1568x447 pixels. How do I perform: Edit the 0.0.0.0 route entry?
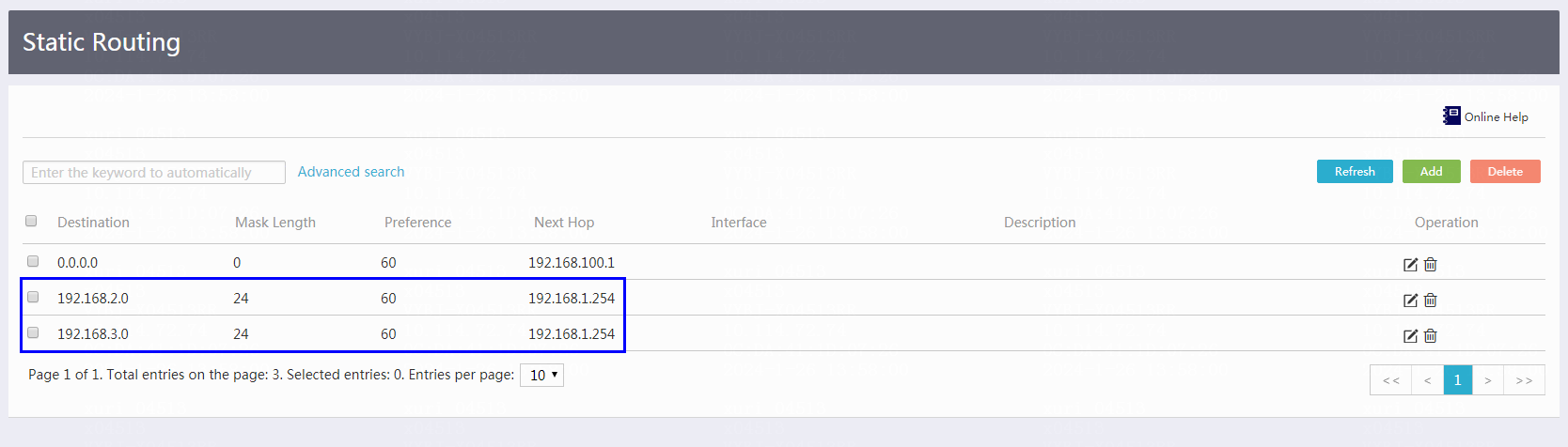(x=1410, y=265)
